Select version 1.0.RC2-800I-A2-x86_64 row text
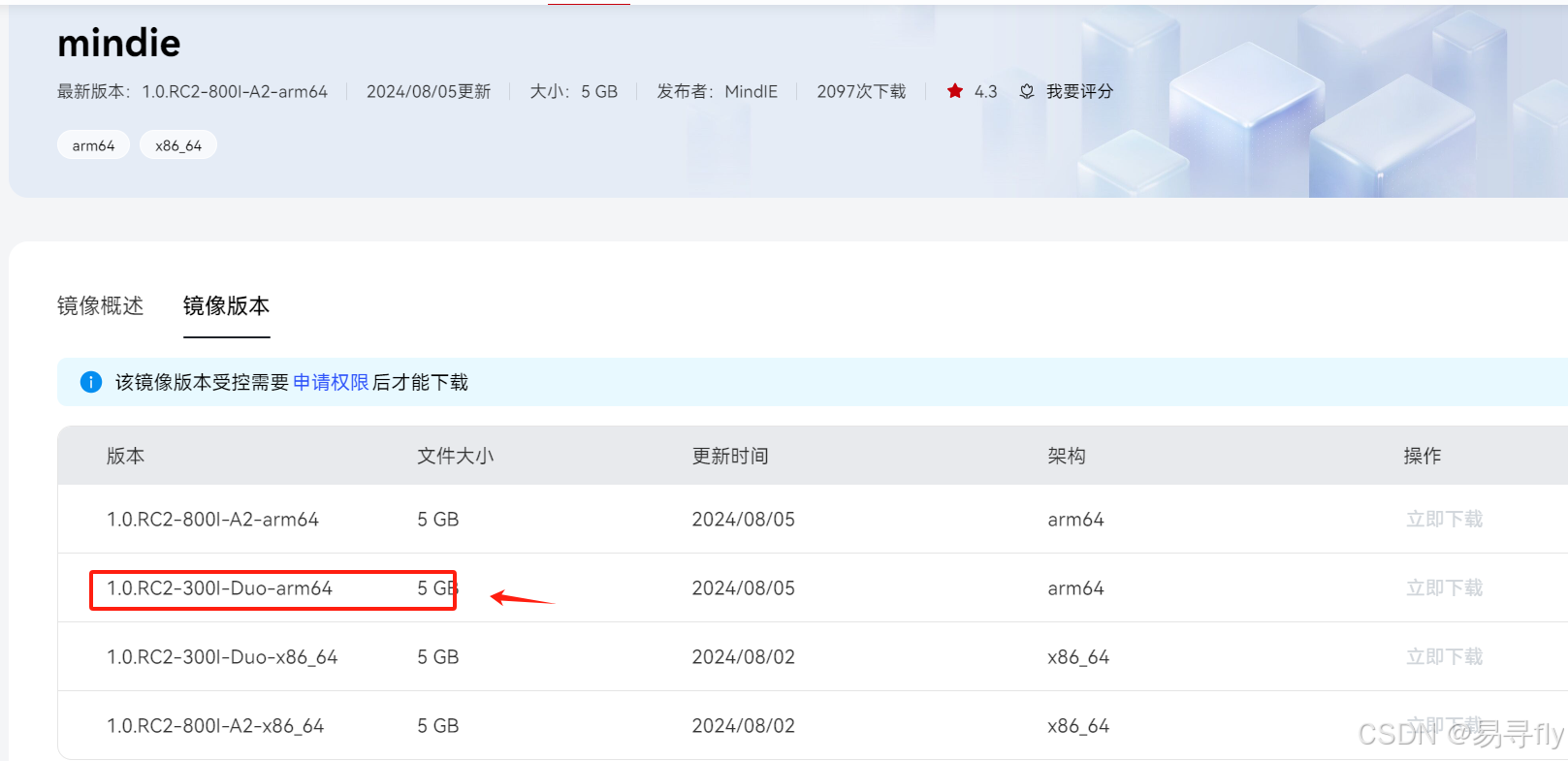The width and height of the screenshot is (1568, 761). (215, 726)
